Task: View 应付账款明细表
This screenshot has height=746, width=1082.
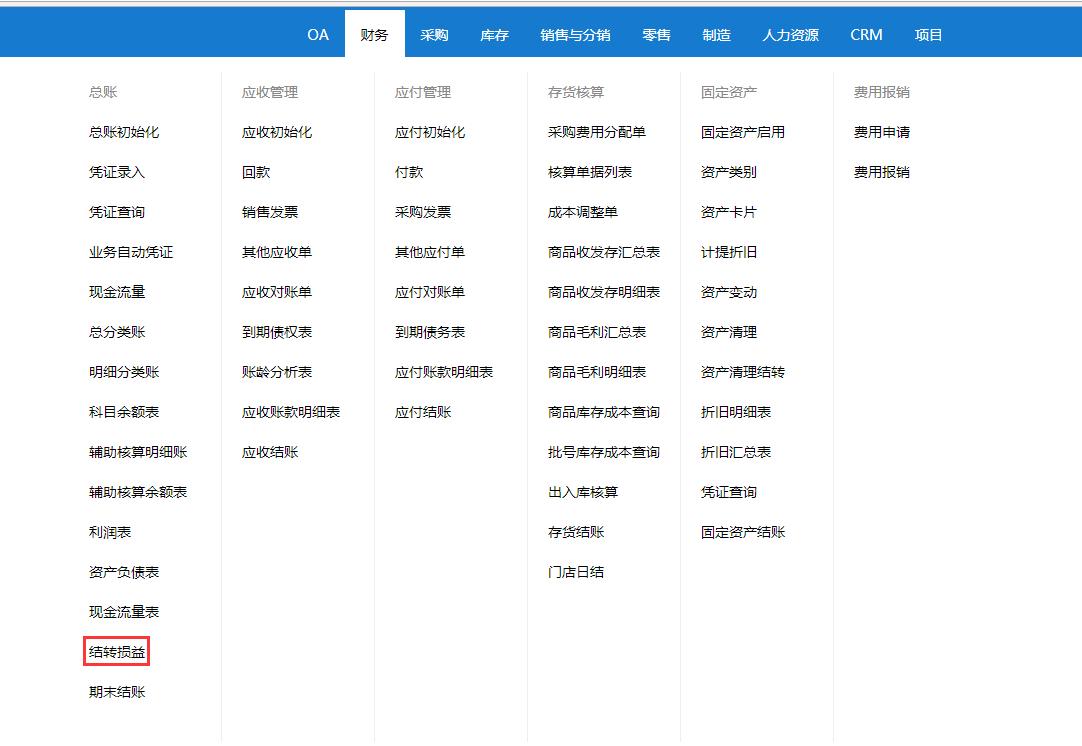Action: (444, 372)
